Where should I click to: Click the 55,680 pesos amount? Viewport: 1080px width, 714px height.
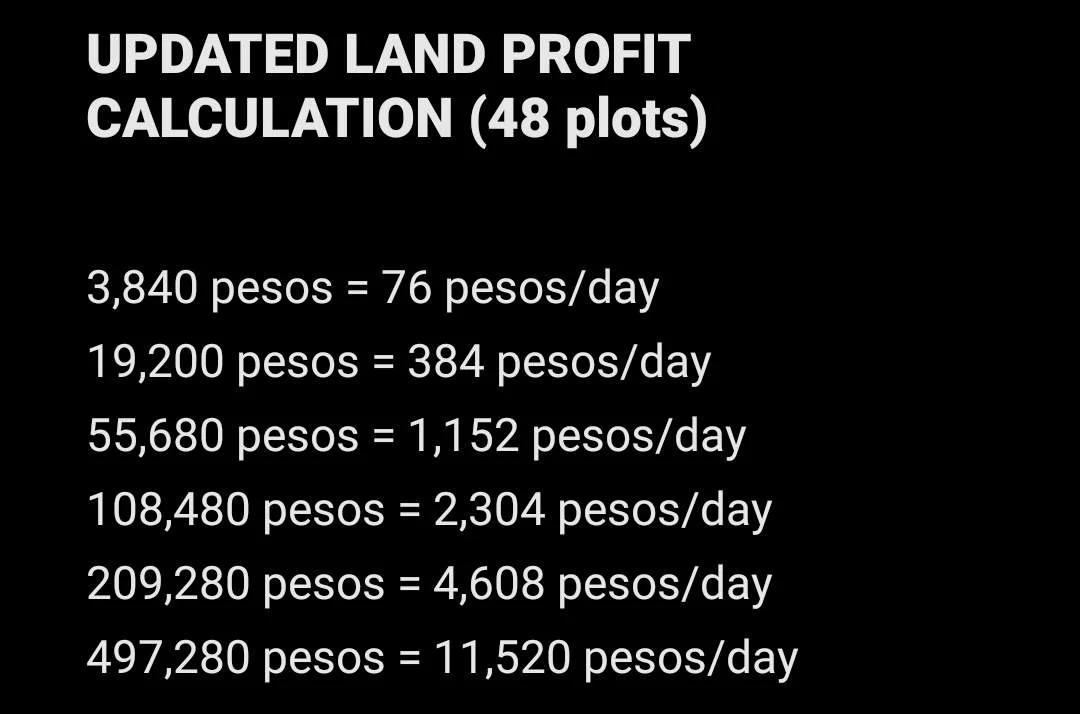point(223,436)
